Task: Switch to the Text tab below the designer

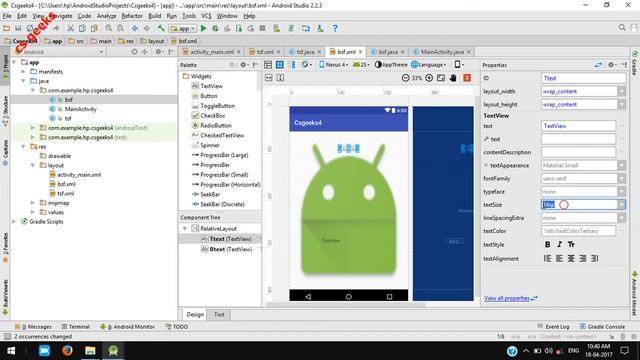Action: click(x=219, y=314)
